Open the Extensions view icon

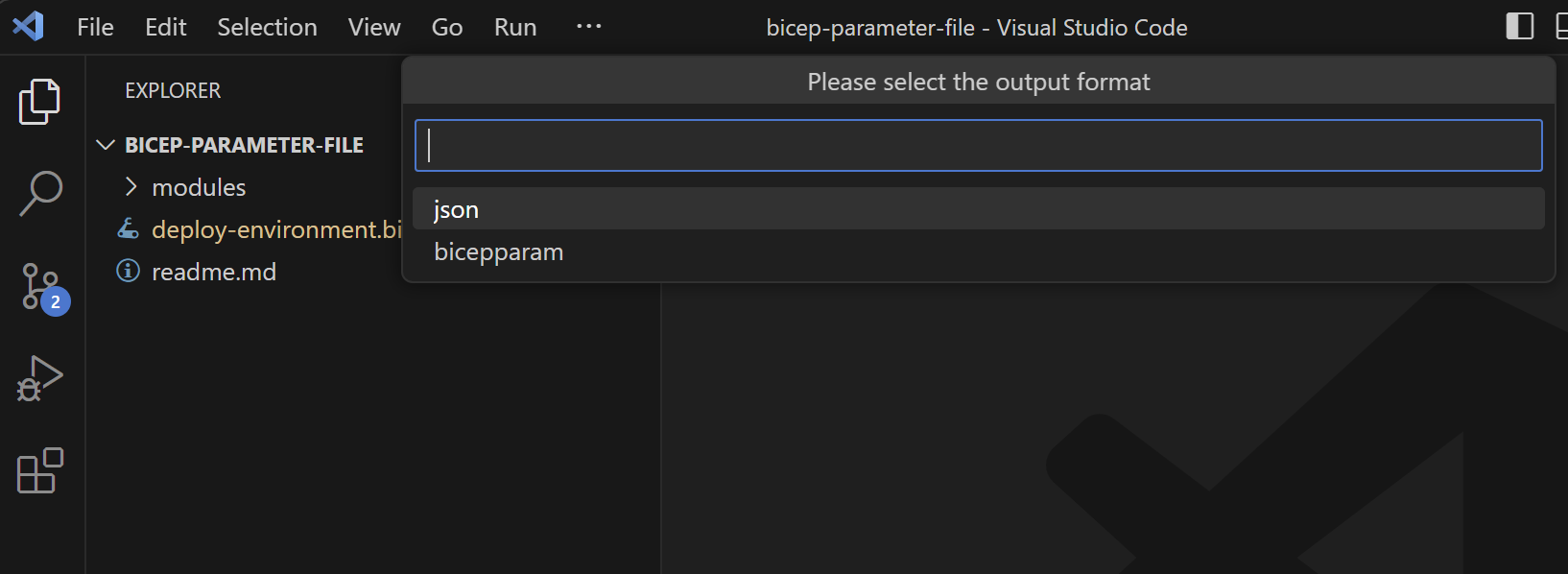pyautogui.click(x=40, y=470)
